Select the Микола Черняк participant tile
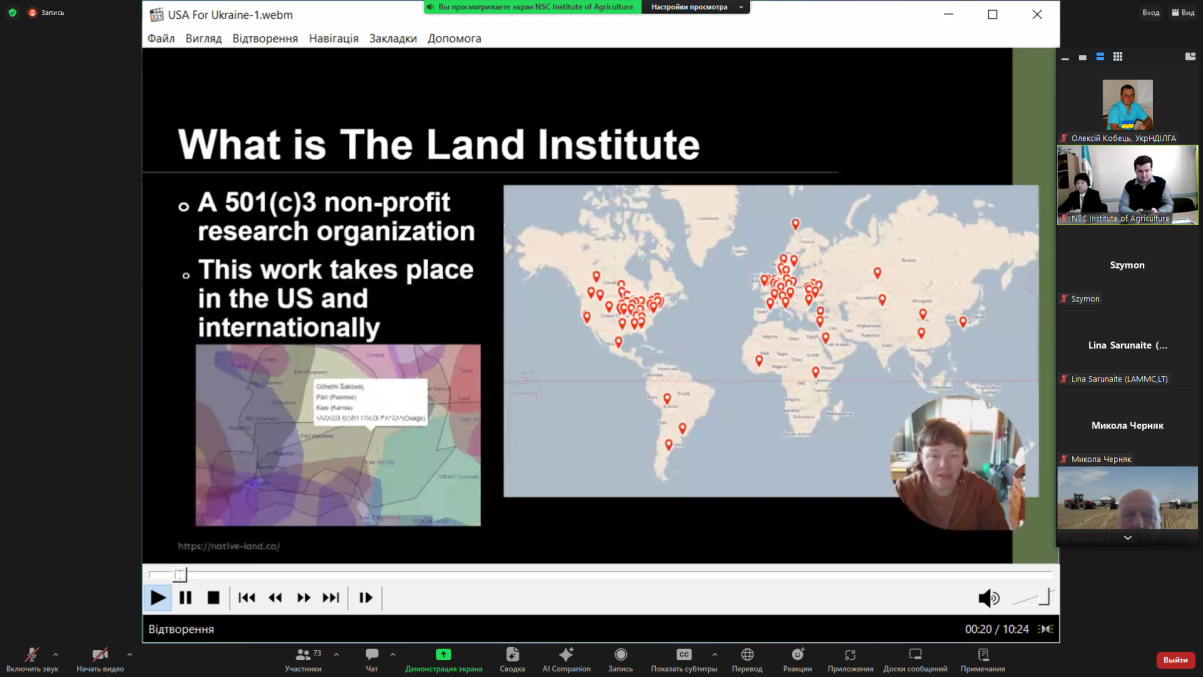1203x677 pixels. coord(1127,425)
